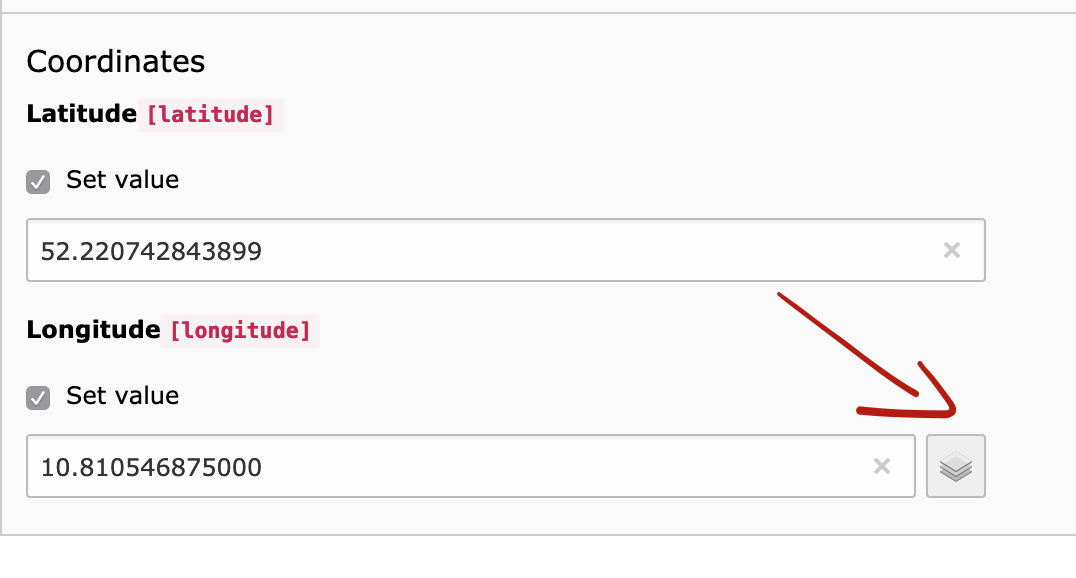
Task: Open the map layers picker button
Action: point(956,466)
